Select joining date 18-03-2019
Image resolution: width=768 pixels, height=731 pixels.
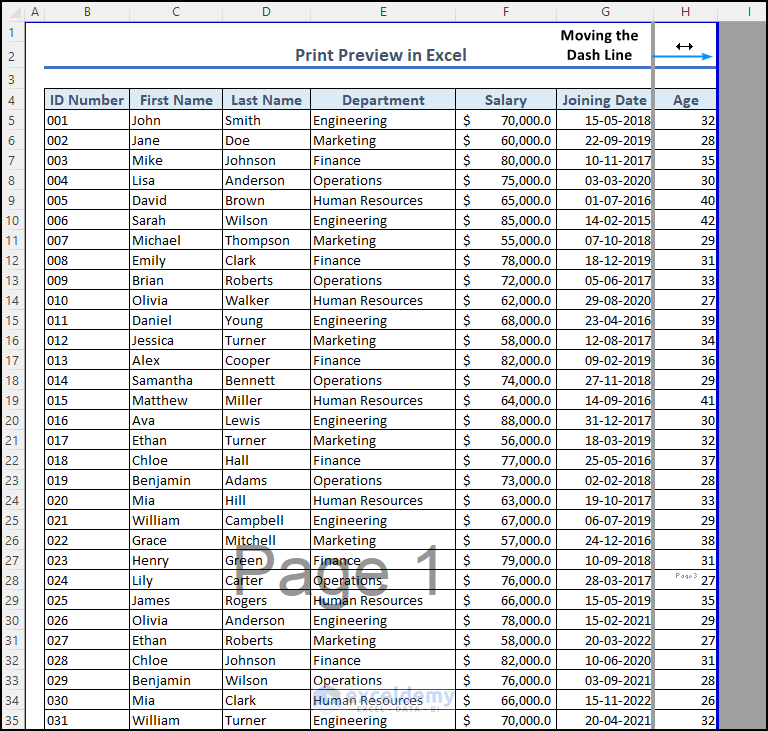point(604,440)
